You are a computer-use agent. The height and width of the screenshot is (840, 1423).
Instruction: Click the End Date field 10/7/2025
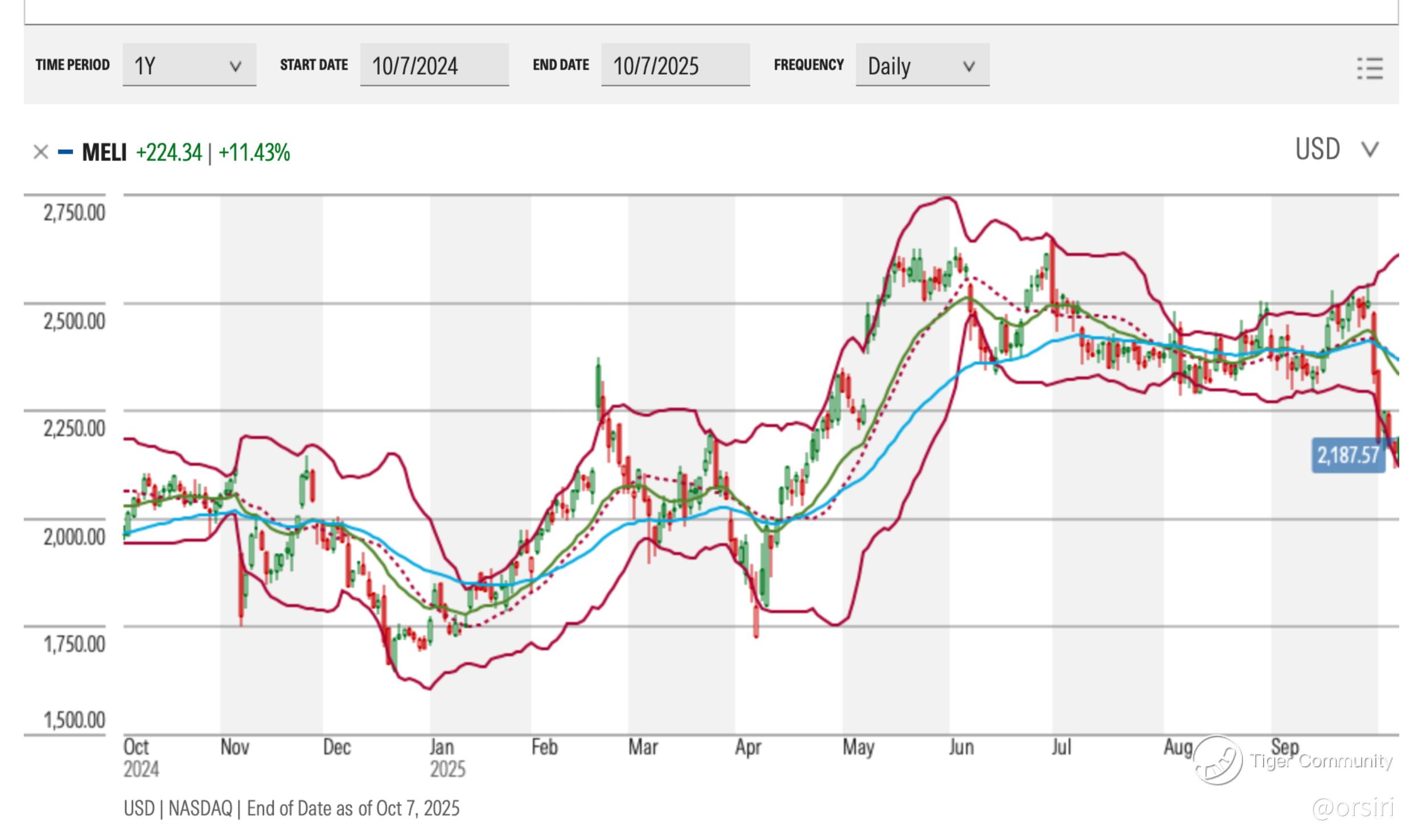[x=675, y=65]
